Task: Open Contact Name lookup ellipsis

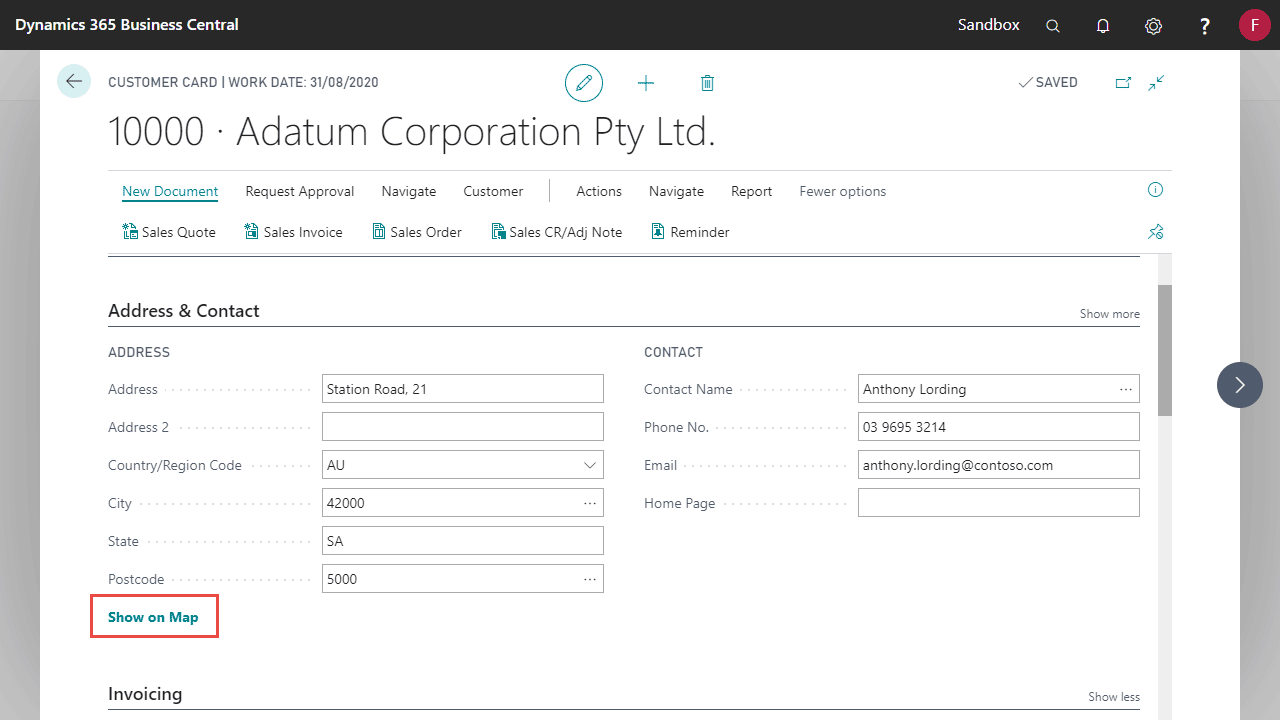Action: (1126, 389)
